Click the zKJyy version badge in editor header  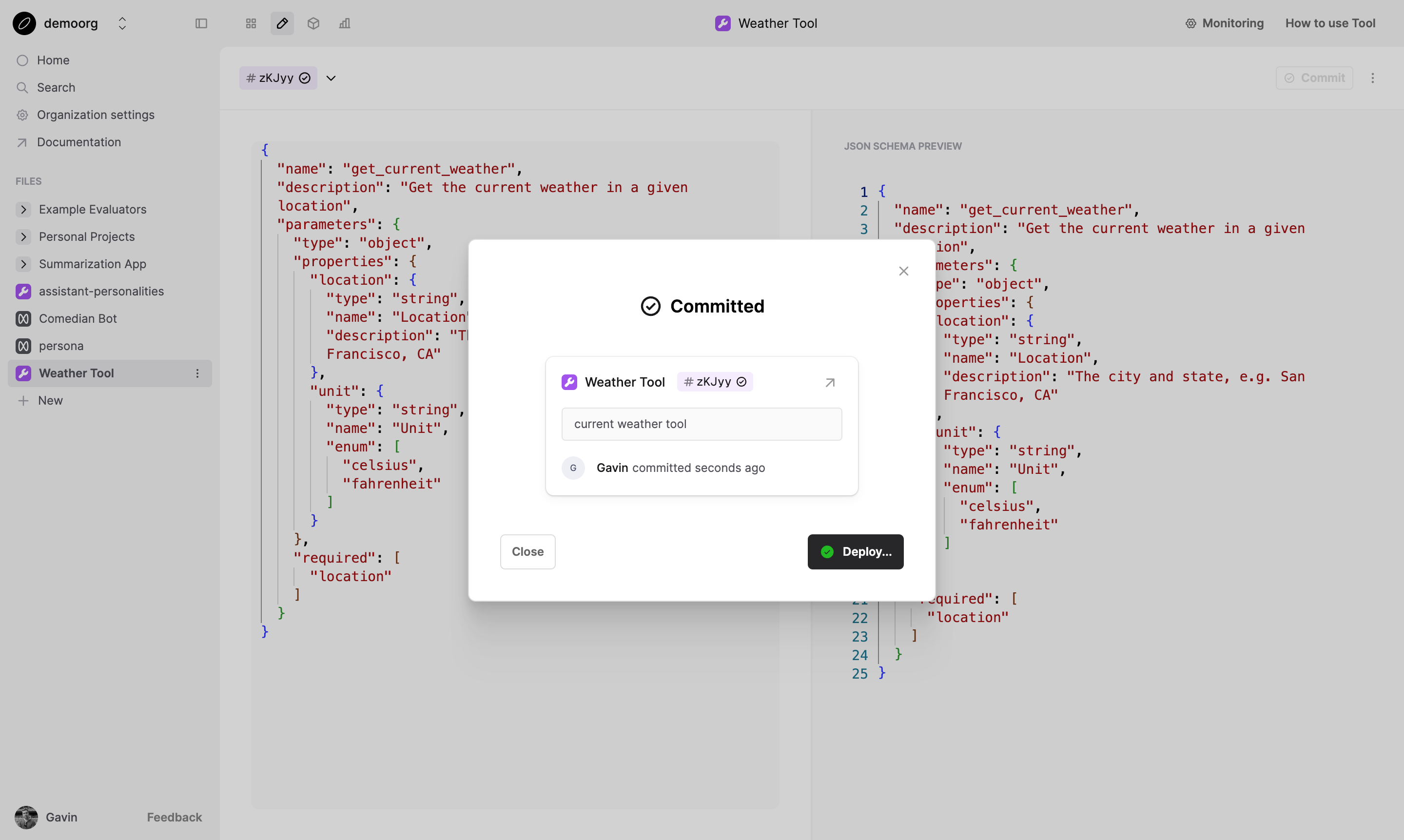[278, 78]
